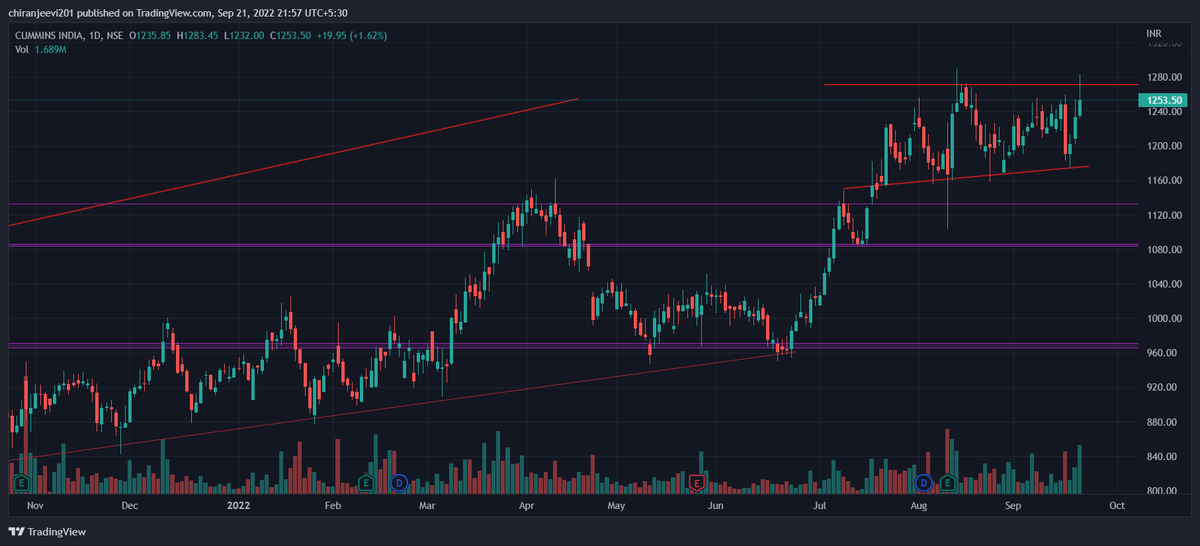
Task: Open the dividend marker in late February
Action: click(400, 483)
